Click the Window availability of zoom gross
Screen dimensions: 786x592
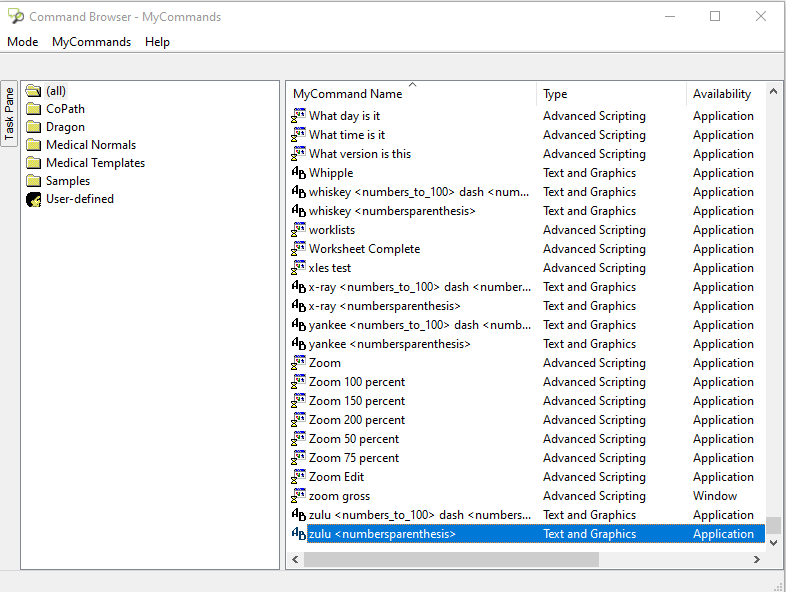pos(715,496)
